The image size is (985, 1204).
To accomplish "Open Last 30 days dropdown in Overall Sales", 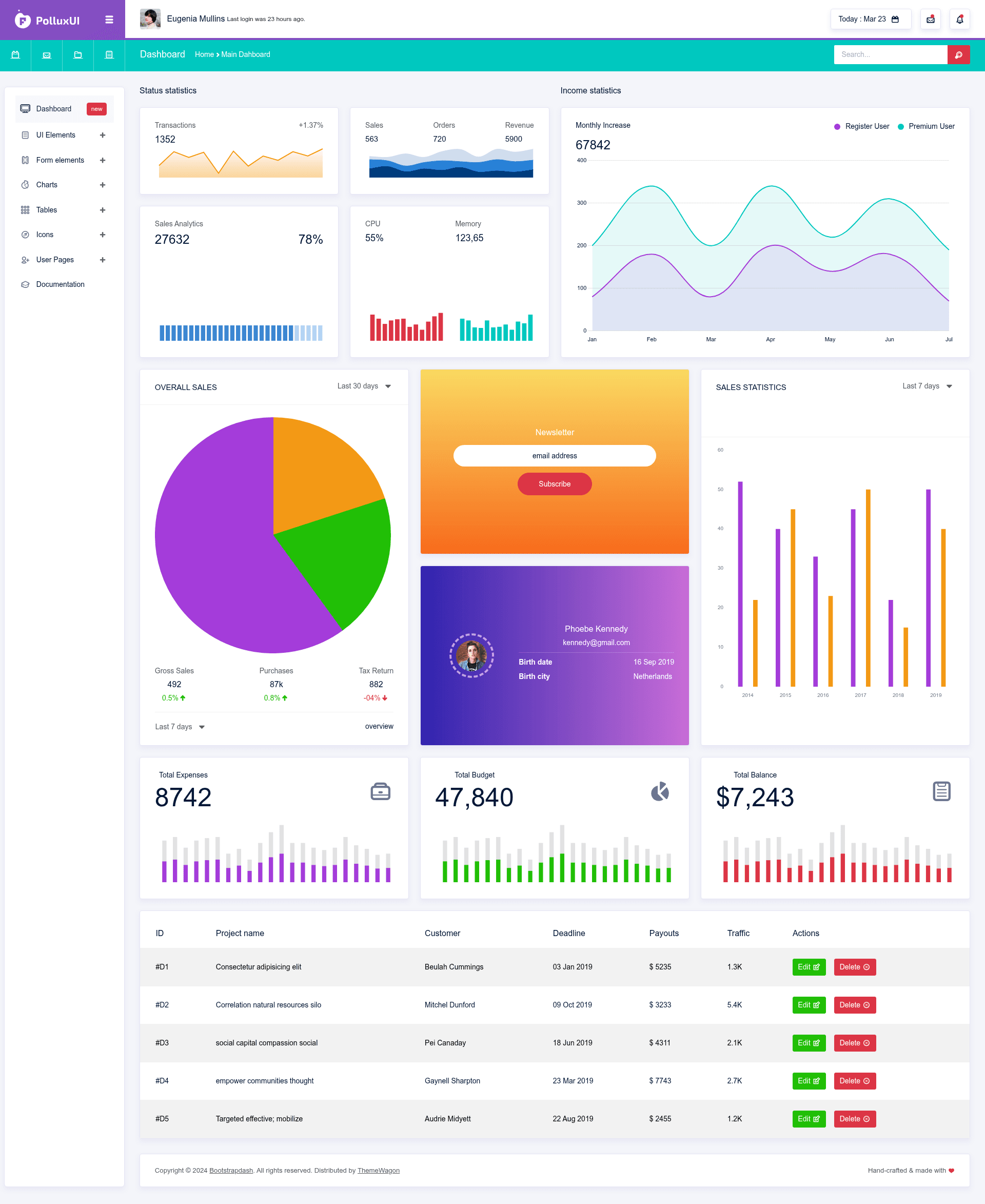I will pyautogui.click(x=364, y=386).
